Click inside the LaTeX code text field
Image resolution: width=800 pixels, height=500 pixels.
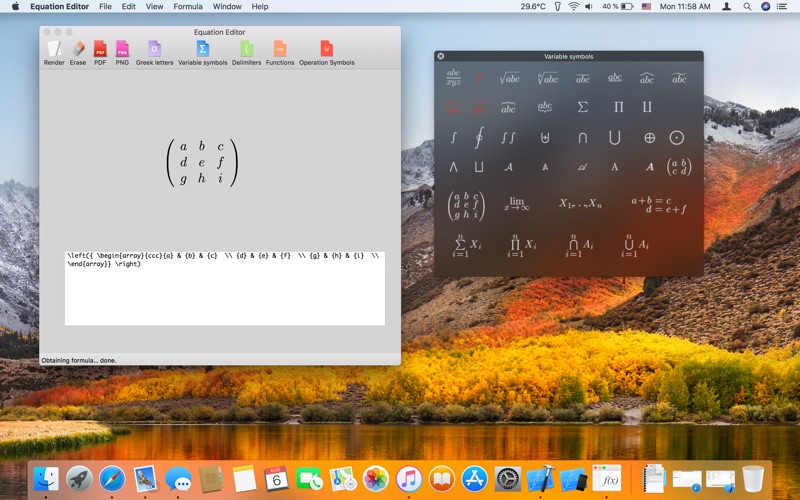click(x=224, y=295)
